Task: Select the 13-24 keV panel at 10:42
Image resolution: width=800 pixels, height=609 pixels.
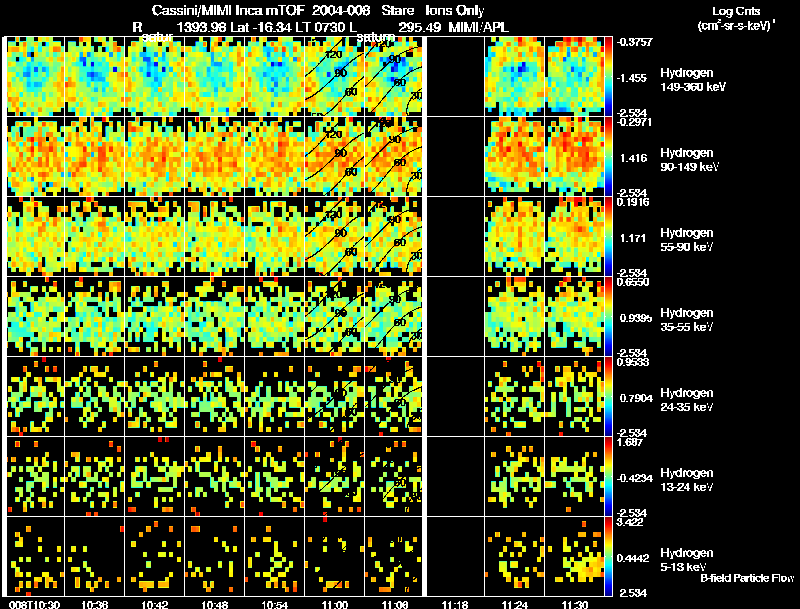Action: [155, 477]
